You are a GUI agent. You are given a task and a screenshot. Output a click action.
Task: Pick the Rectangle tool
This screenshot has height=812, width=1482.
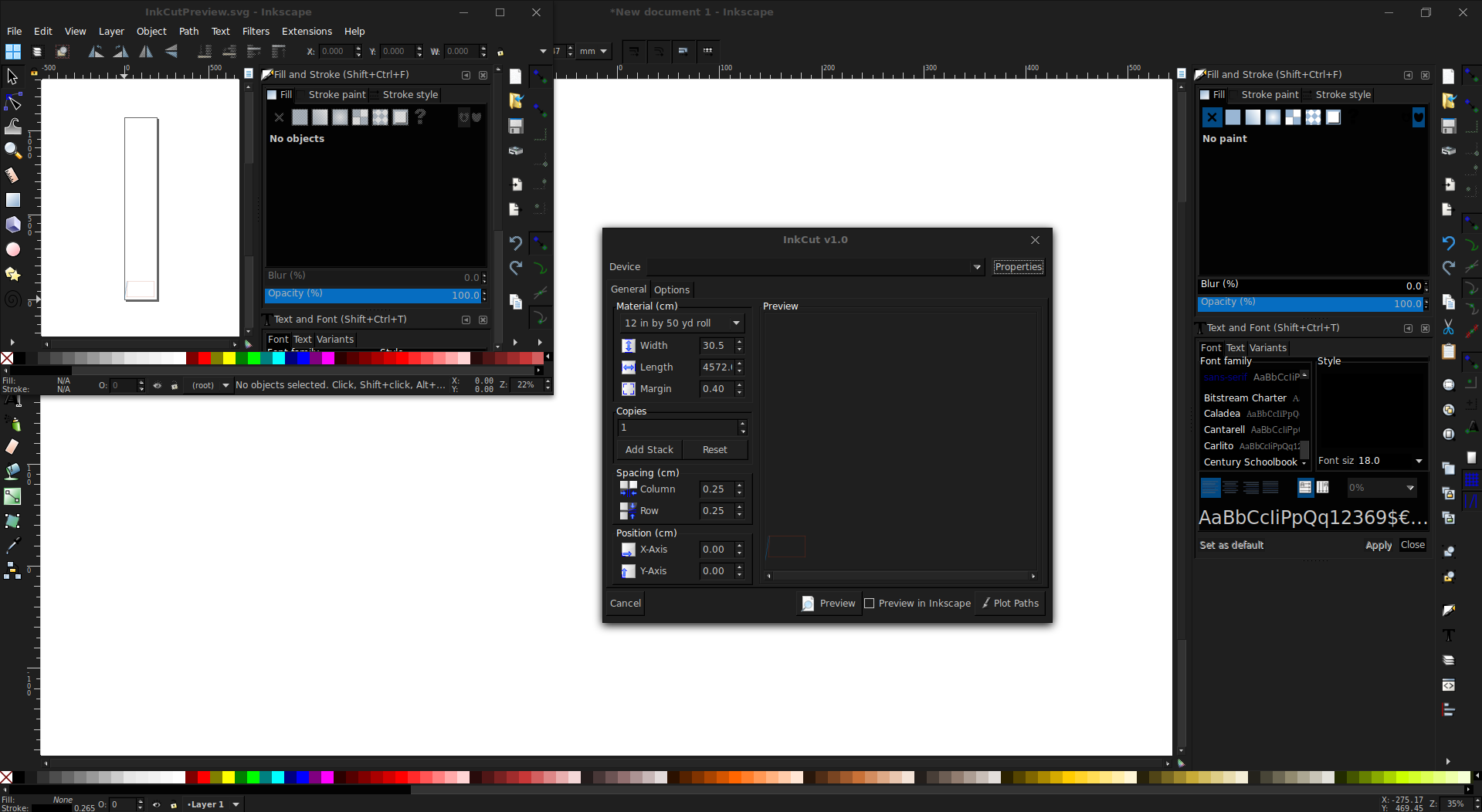13,200
